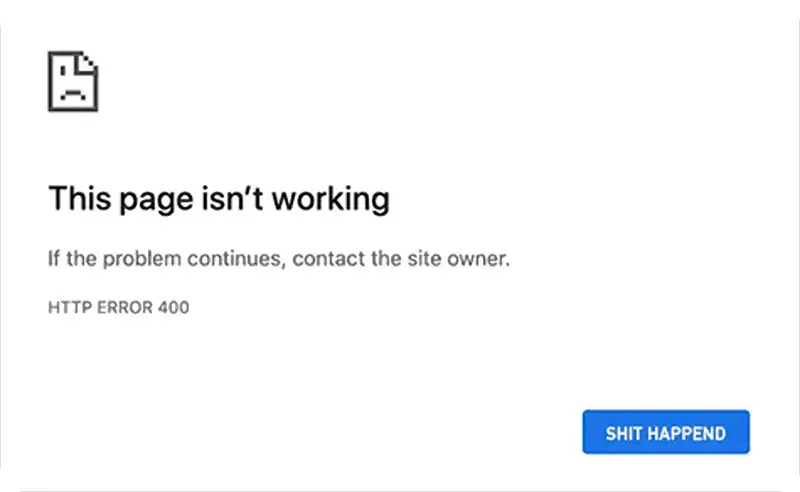Click the word "HTTP" in the error code

point(66,308)
